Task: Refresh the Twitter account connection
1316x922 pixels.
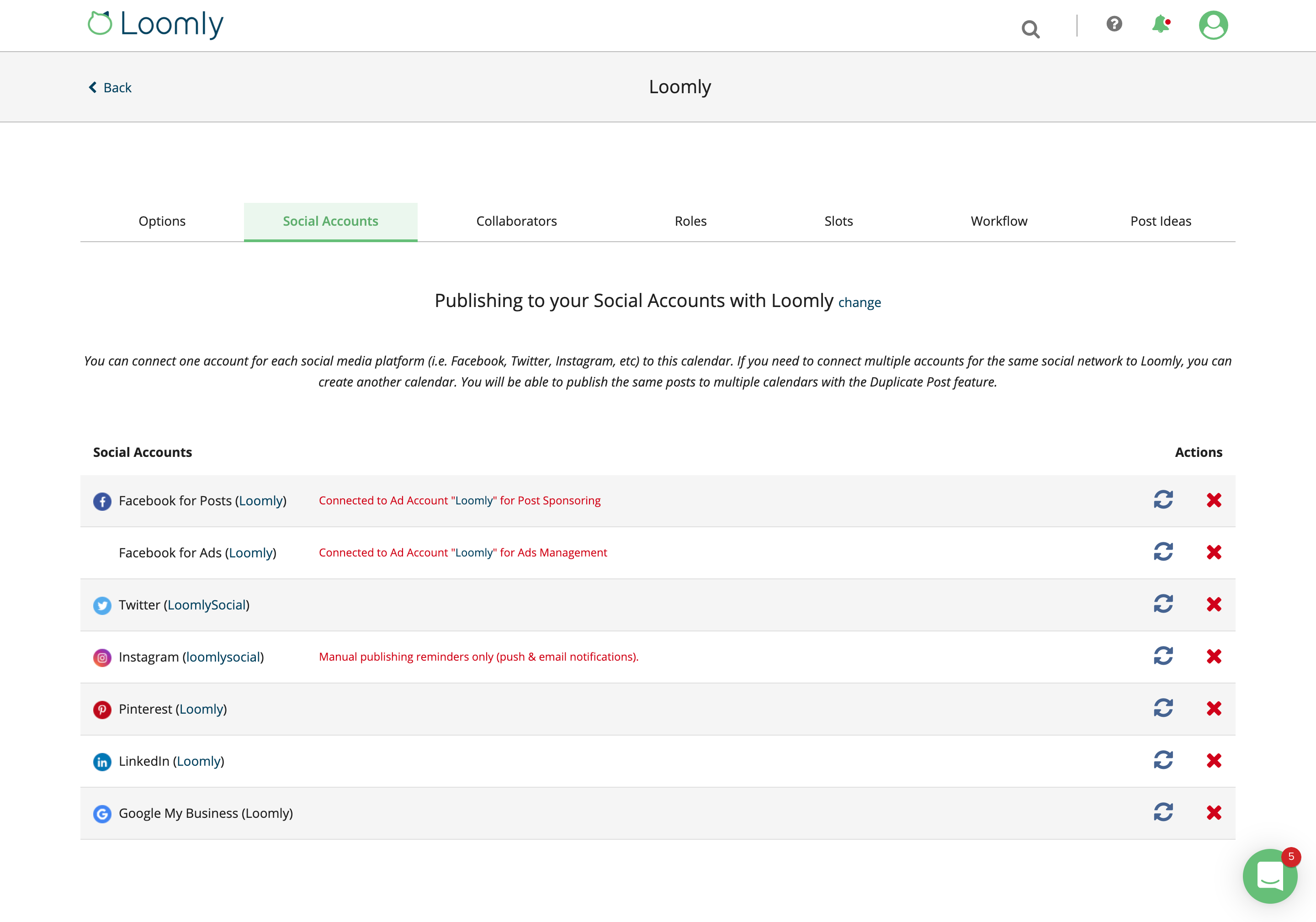Action: click(x=1163, y=604)
